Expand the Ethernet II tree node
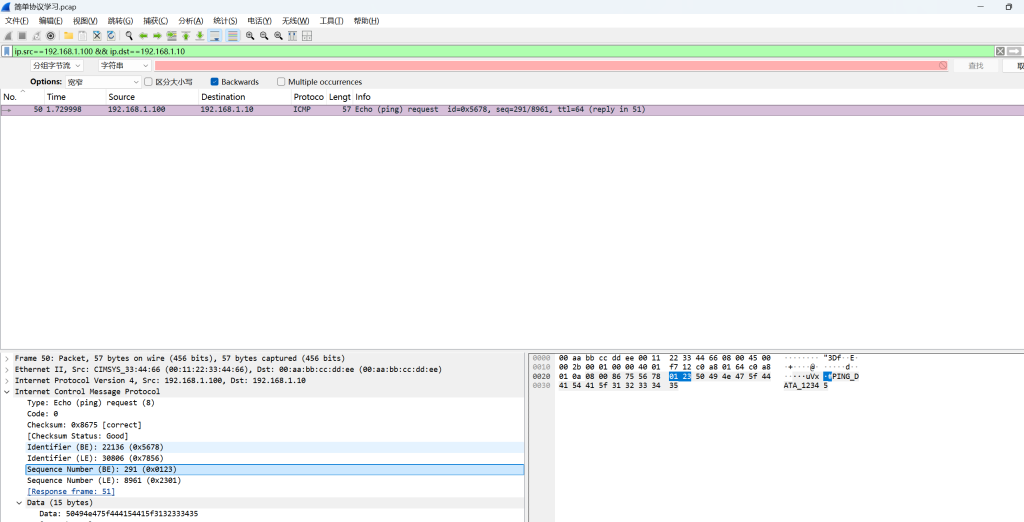Viewport: 1024px width, 522px height. 8,369
